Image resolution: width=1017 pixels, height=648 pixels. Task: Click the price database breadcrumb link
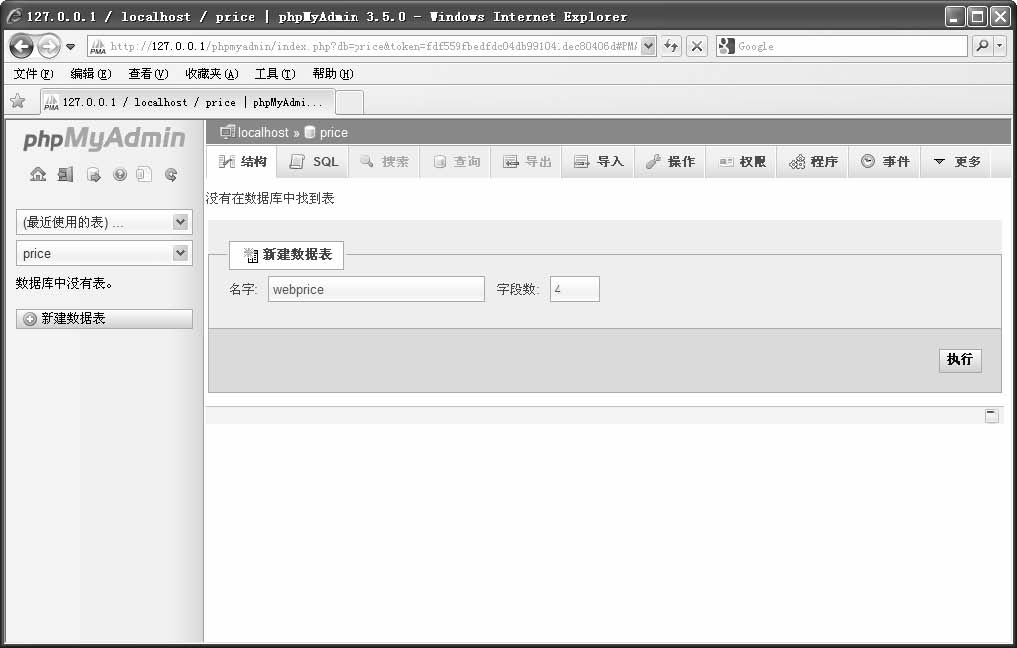click(333, 132)
